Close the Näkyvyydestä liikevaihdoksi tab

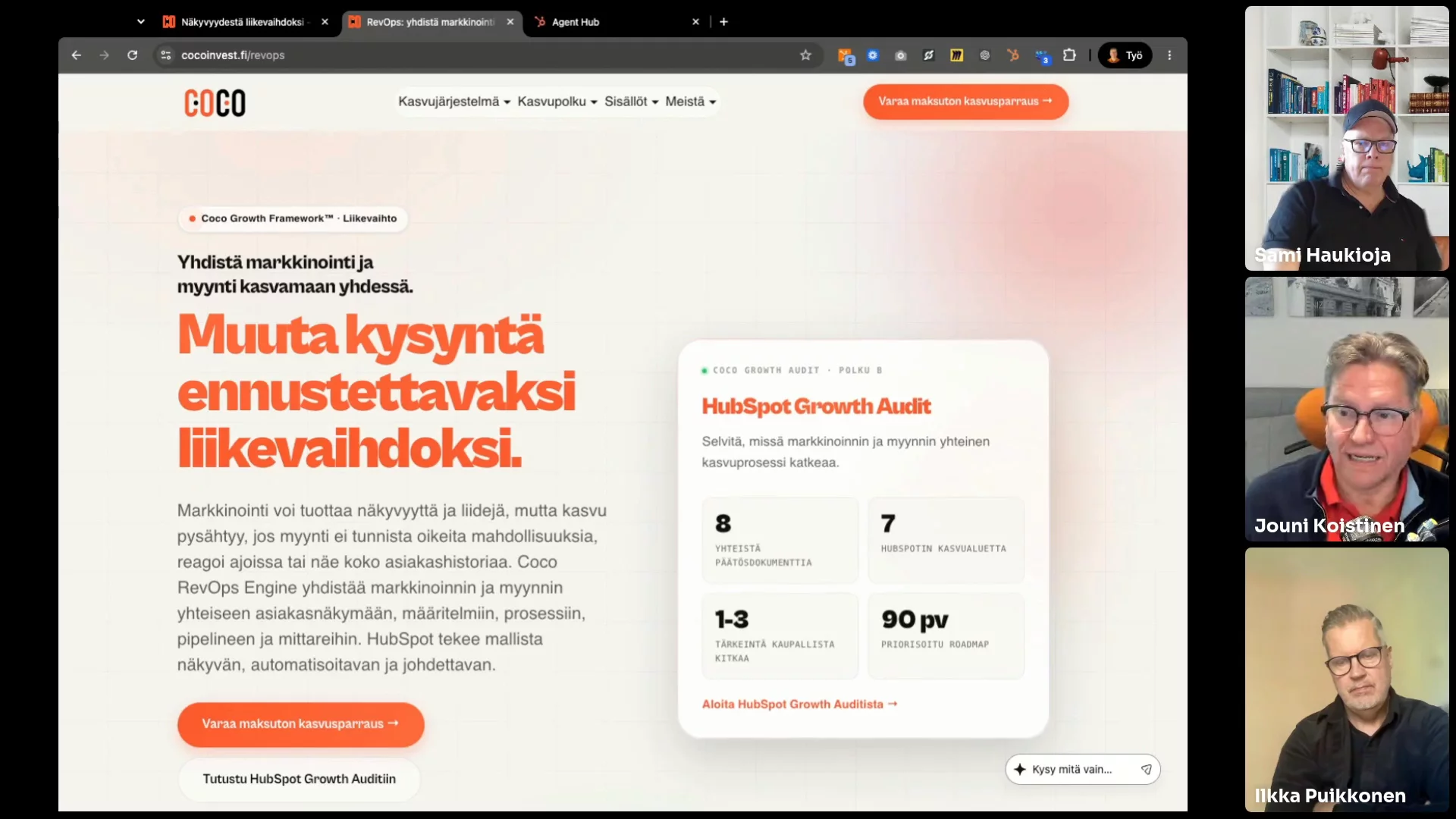tap(325, 22)
